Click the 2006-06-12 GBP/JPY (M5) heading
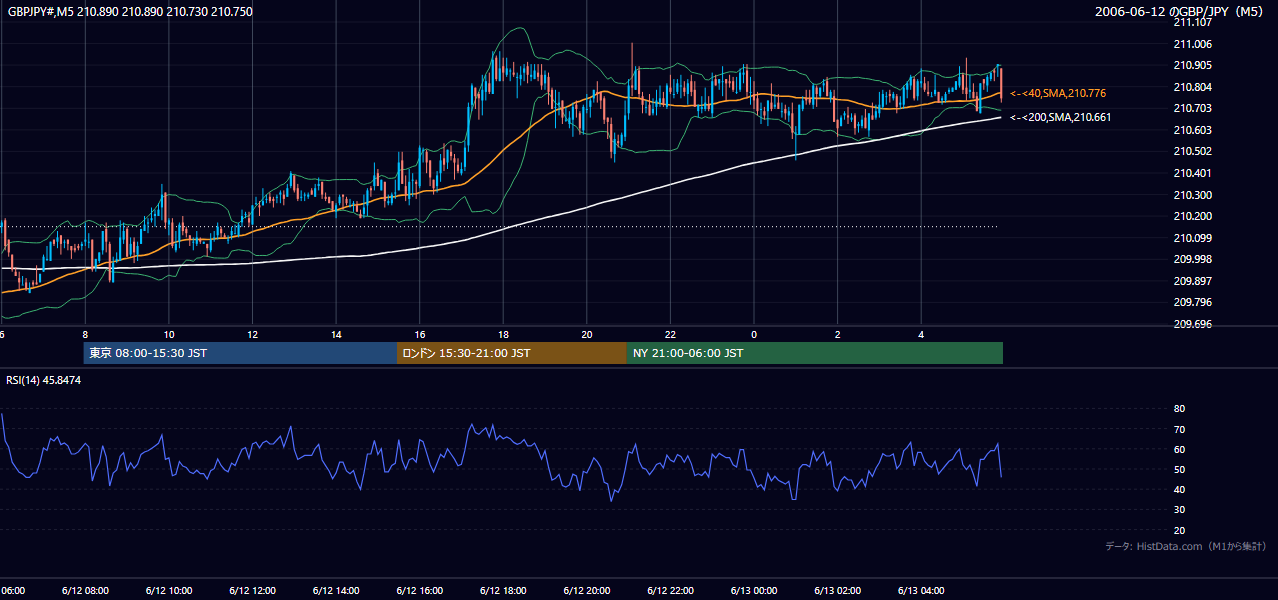This screenshot has height=600, width=1278. click(1181, 12)
